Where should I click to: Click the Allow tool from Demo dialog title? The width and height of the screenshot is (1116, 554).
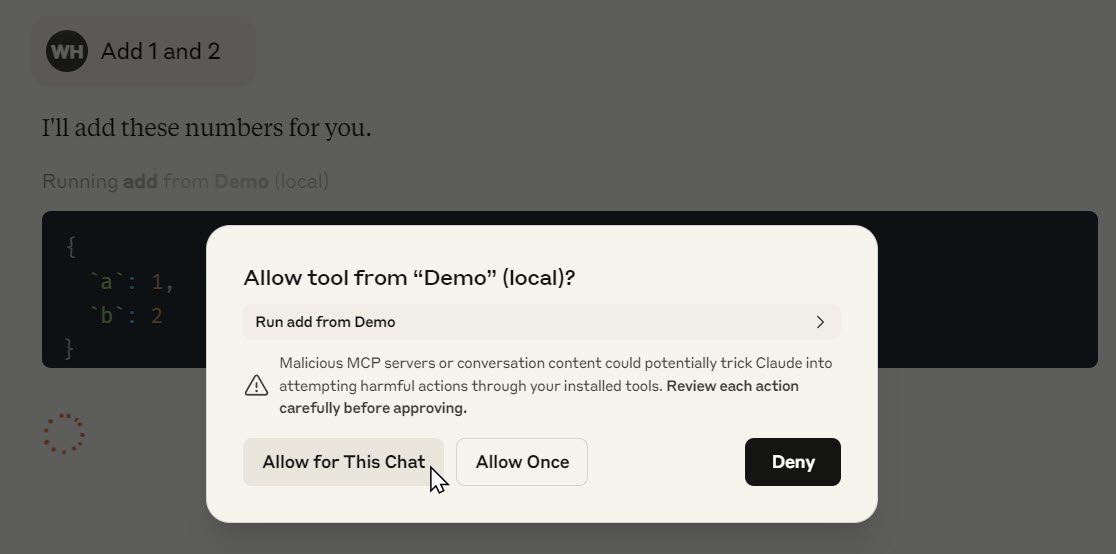[x=409, y=278]
